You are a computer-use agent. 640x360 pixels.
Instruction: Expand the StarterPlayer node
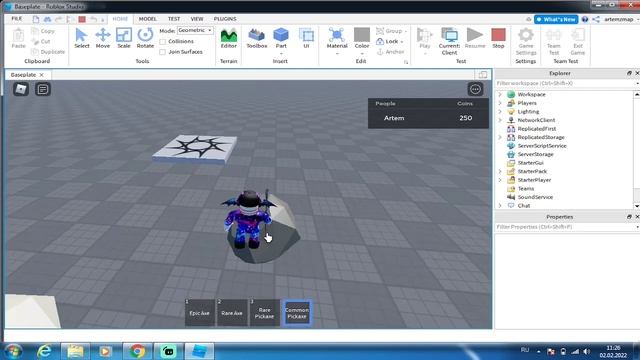[500, 180]
